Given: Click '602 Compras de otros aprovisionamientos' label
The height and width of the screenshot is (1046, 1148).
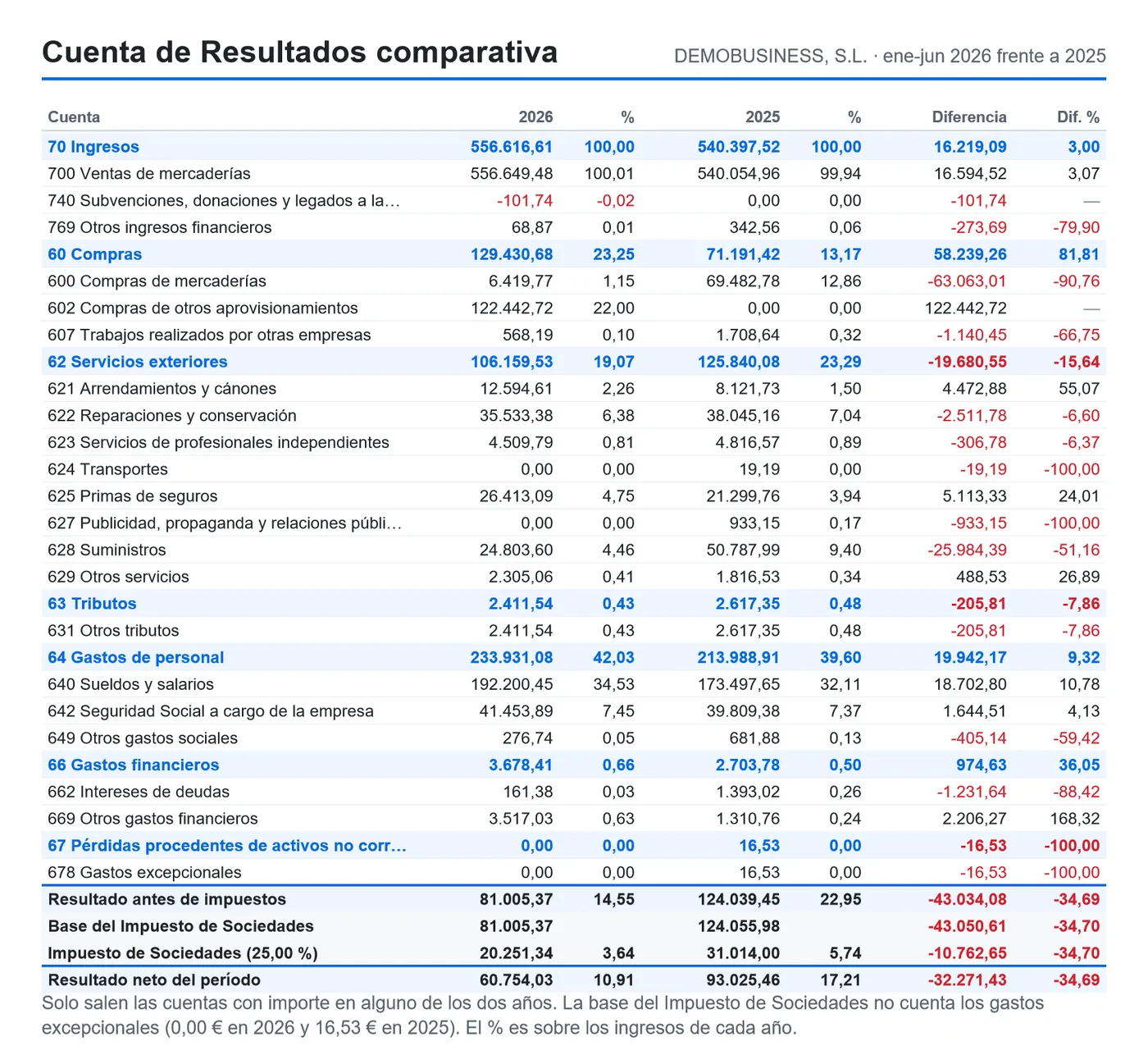Looking at the screenshot, I should point(203,308).
